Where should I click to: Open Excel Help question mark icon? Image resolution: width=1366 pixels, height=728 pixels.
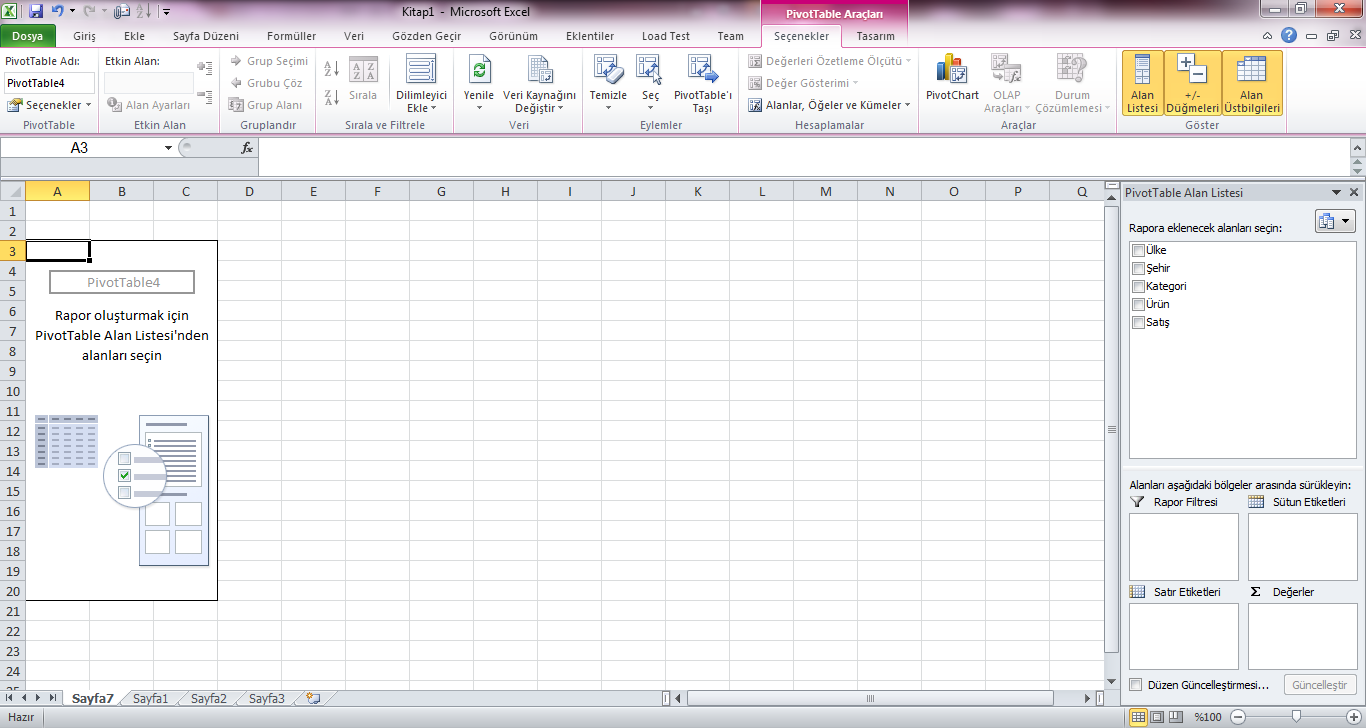click(x=1290, y=35)
